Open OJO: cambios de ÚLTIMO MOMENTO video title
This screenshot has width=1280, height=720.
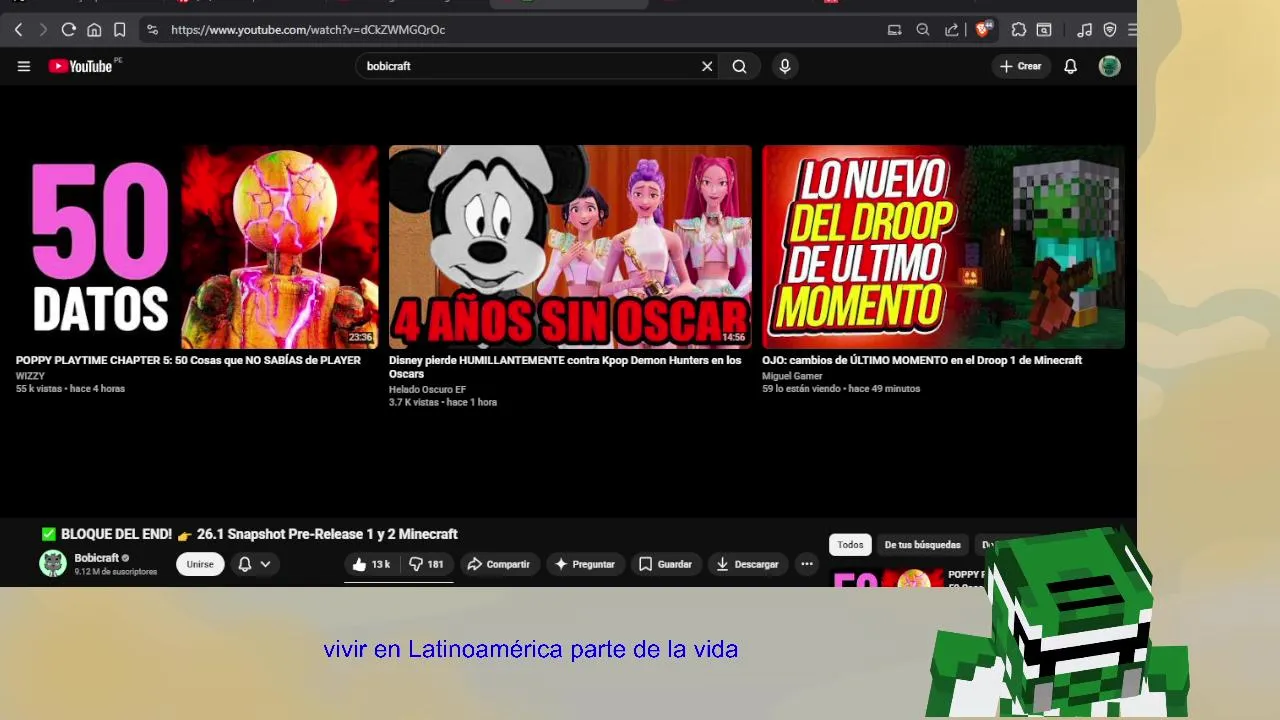922,360
